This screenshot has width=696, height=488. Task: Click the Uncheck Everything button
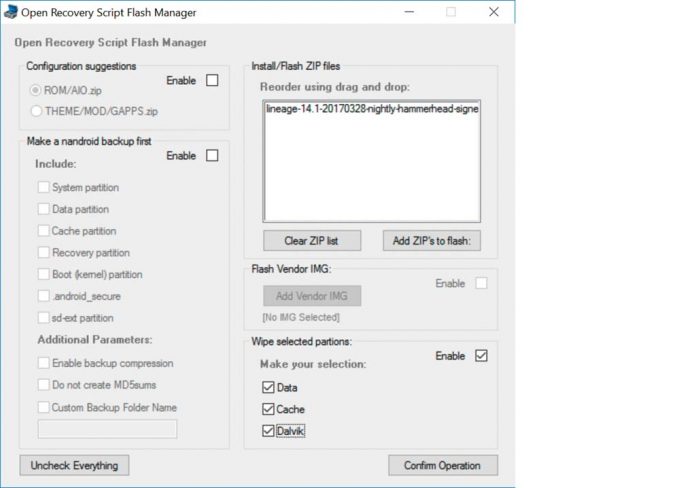tap(74, 465)
